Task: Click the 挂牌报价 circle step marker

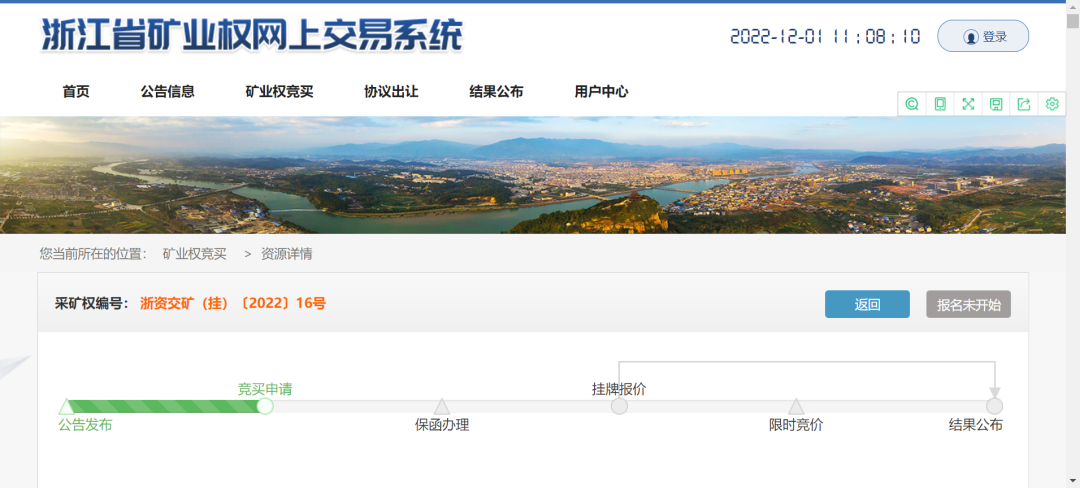Action: [619, 406]
